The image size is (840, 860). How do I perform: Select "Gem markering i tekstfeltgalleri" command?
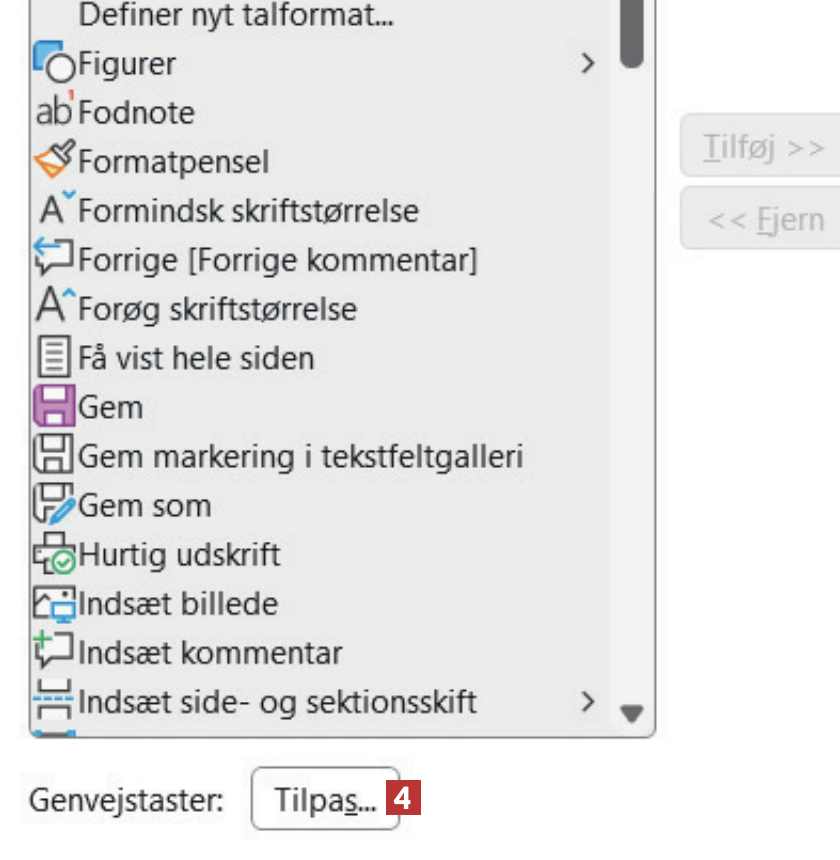click(x=300, y=456)
